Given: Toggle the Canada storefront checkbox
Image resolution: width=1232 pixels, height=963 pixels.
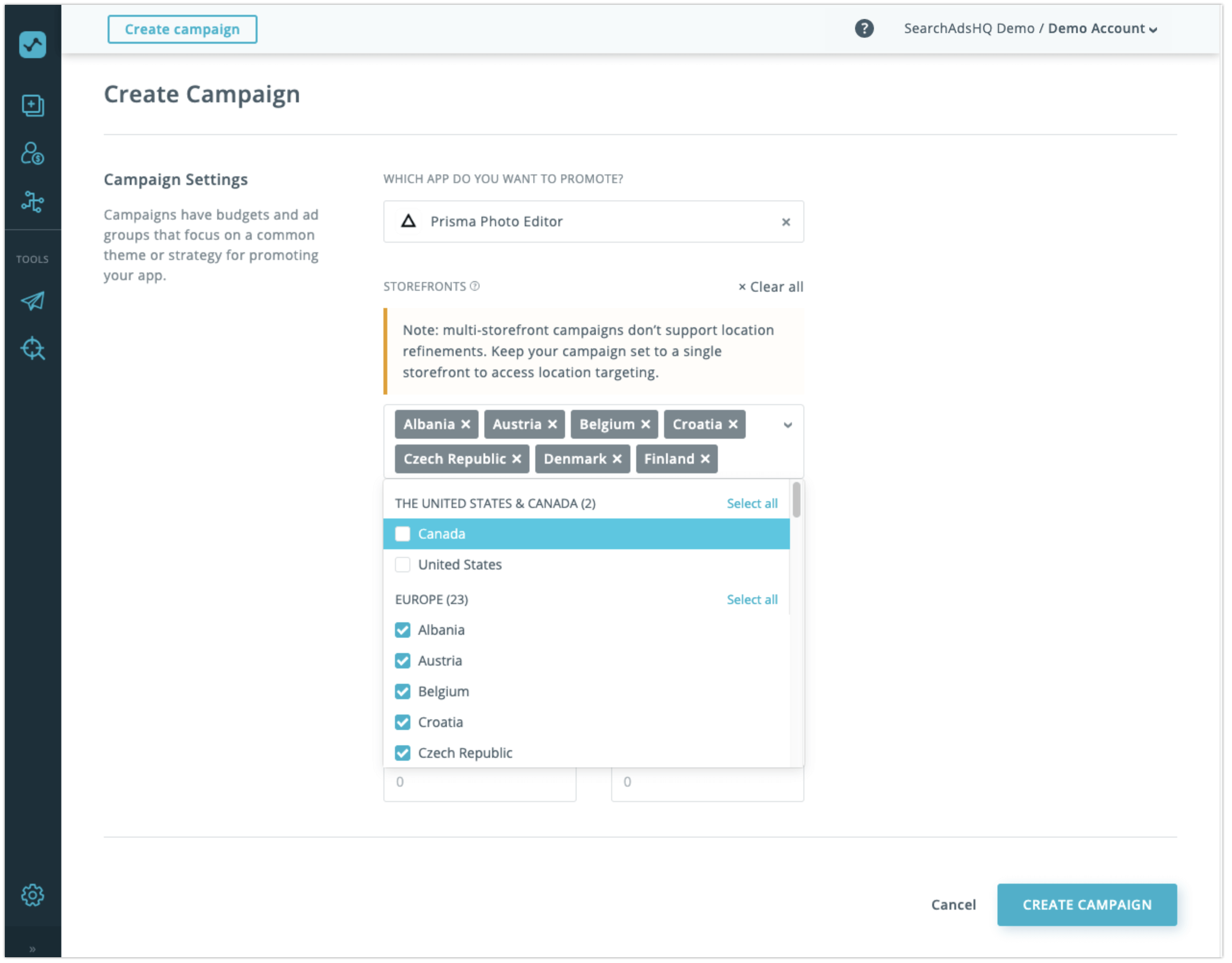Looking at the screenshot, I should point(403,533).
